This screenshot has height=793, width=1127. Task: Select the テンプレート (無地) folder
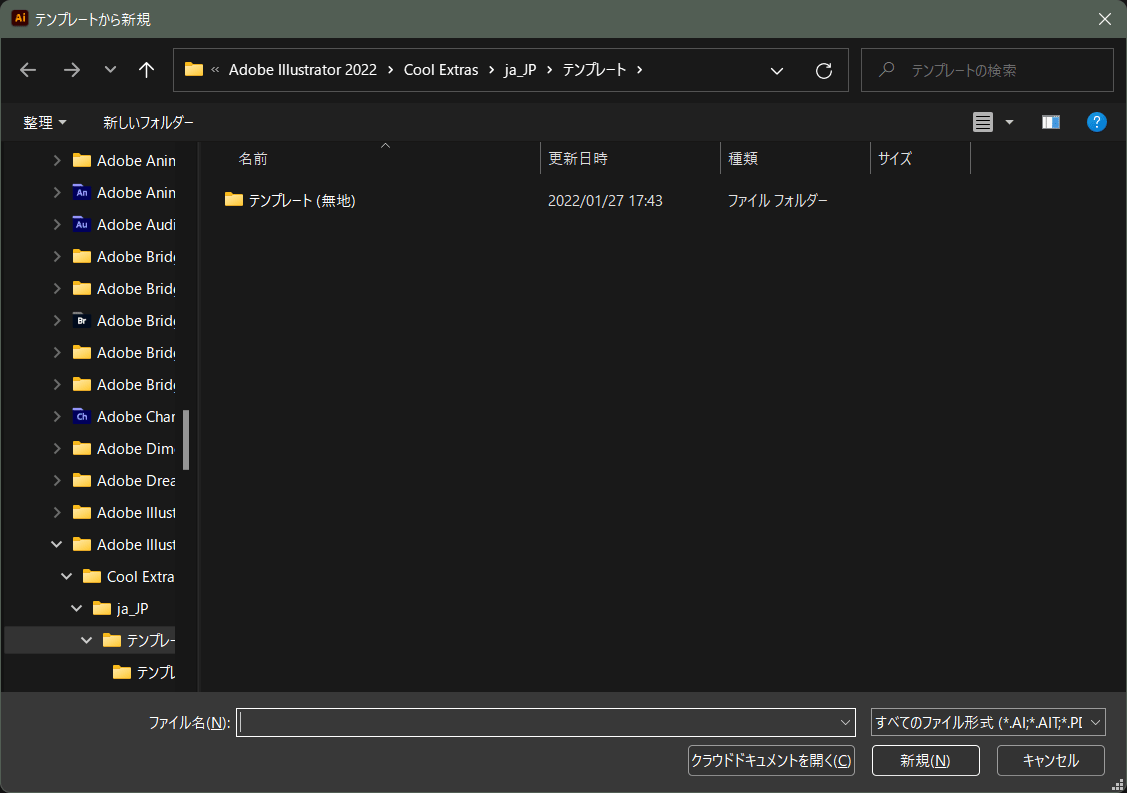tap(302, 201)
